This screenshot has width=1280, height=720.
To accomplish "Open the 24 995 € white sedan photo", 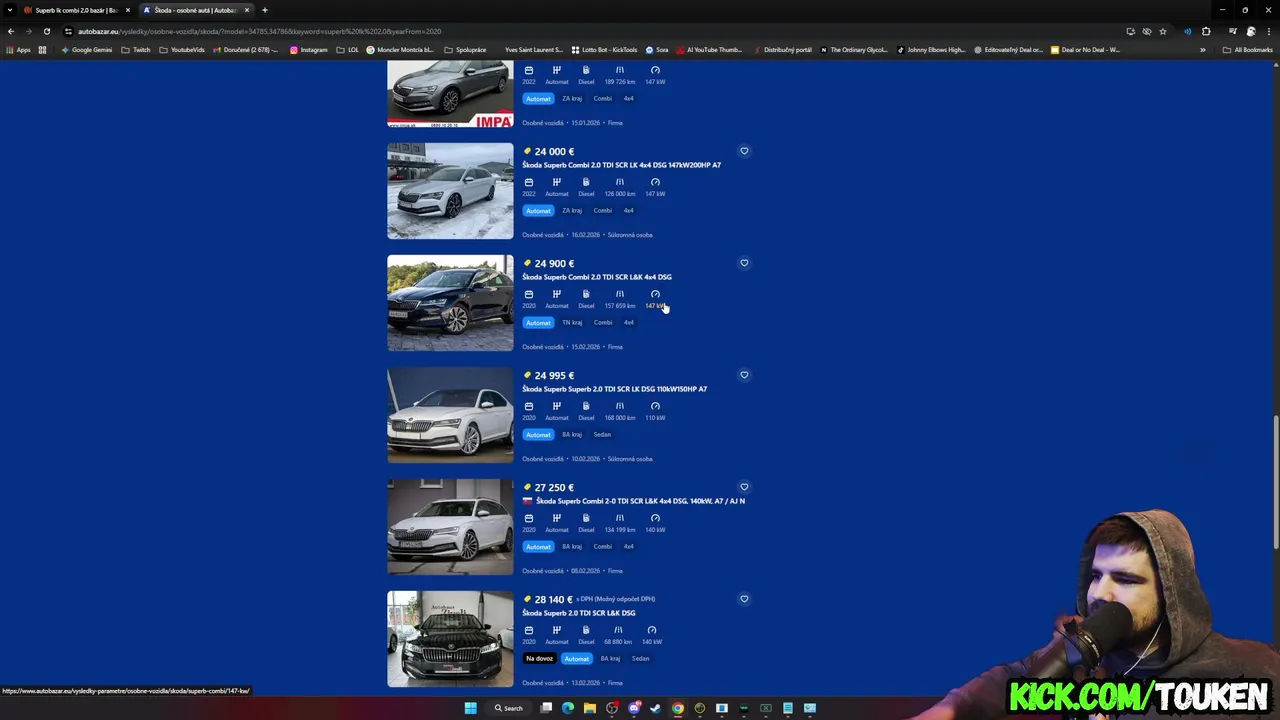I will tap(450, 415).
